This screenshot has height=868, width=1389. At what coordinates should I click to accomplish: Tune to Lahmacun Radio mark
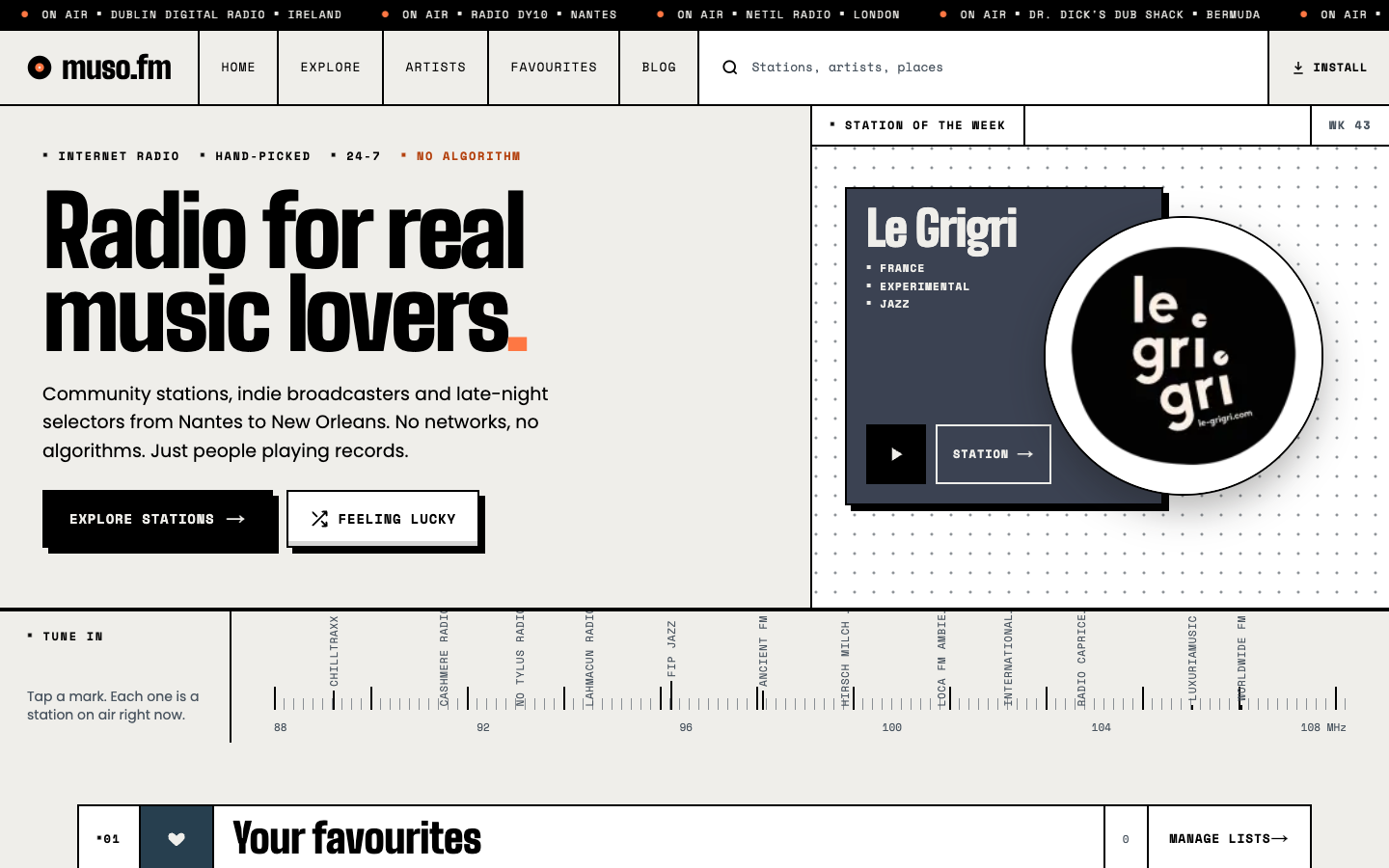point(589,660)
